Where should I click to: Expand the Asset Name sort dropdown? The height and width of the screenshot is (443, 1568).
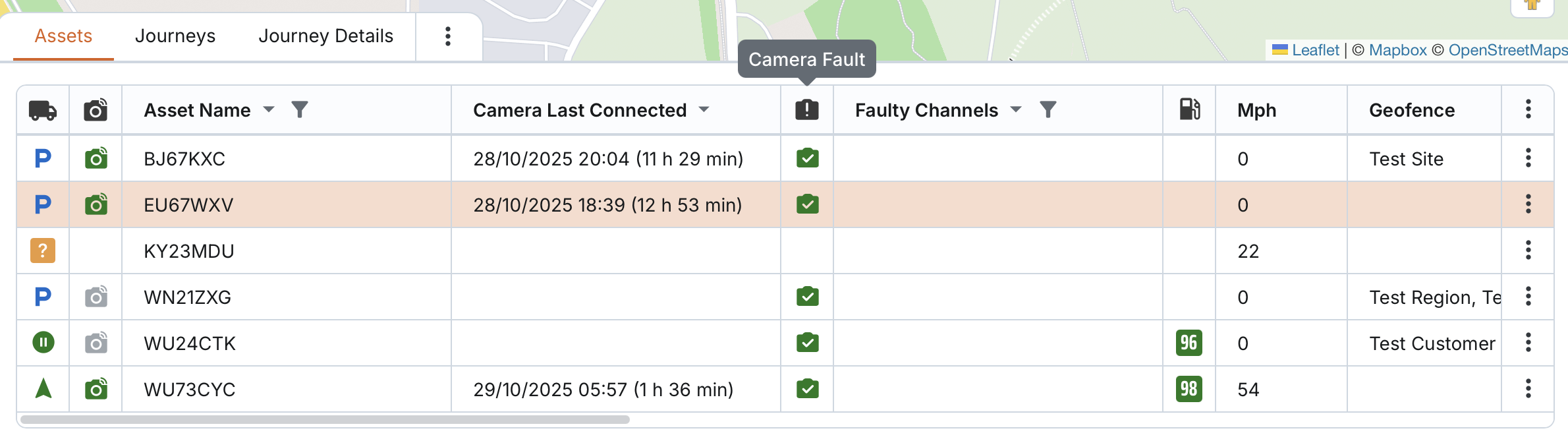click(269, 109)
